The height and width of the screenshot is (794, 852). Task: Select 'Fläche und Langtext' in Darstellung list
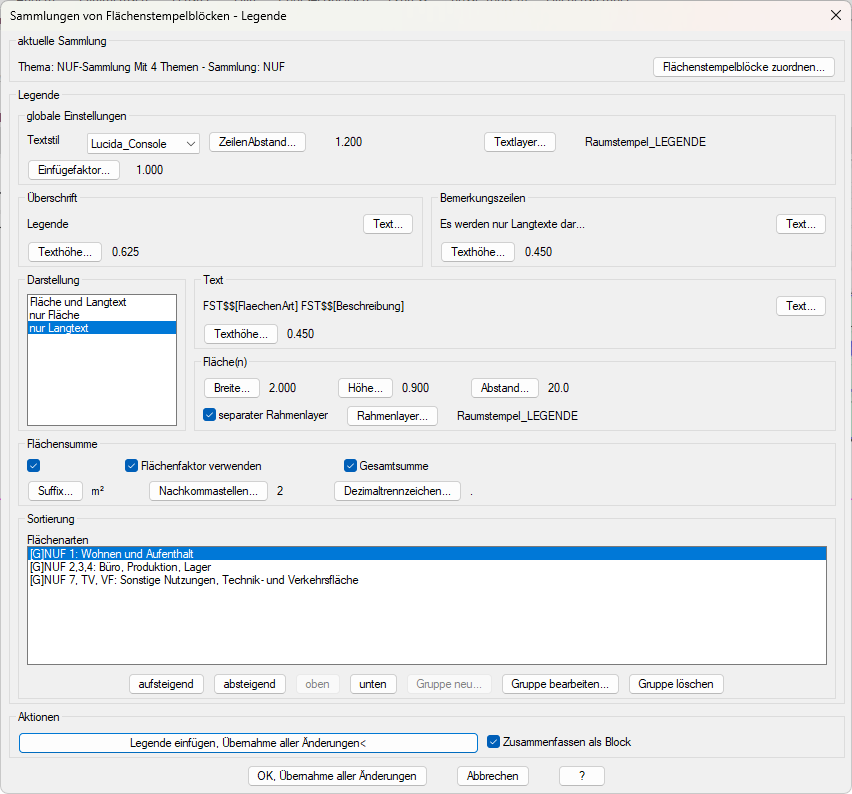point(78,302)
